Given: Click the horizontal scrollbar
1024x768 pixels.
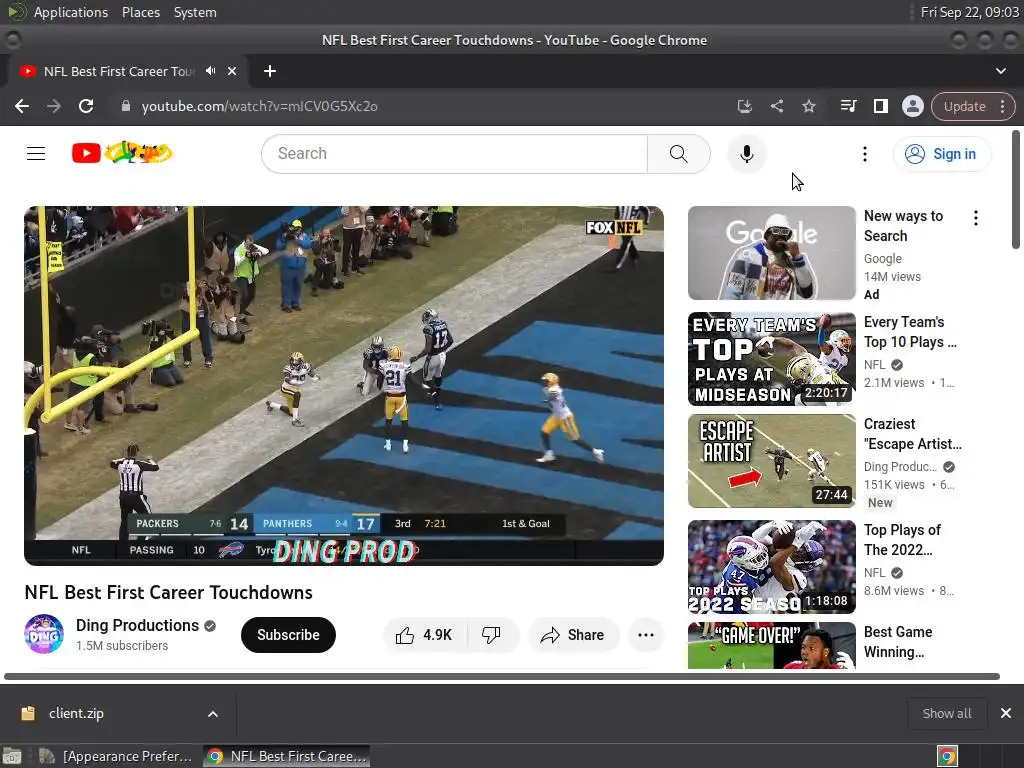Looking at the screenshot, I should click(x=502, y=677).
